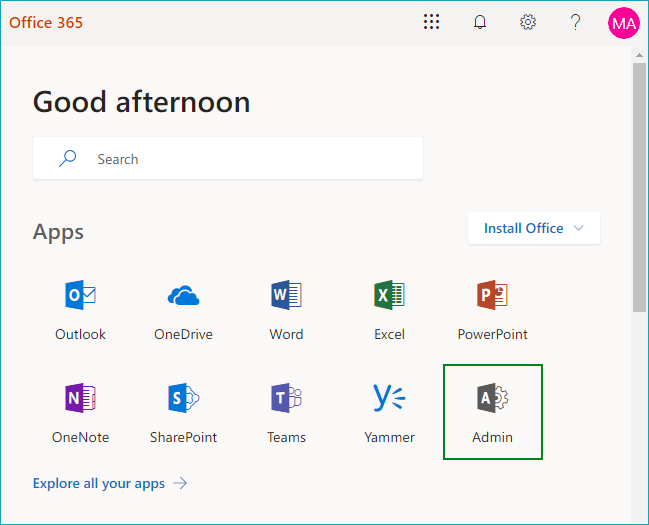Viewport: 649px width, 525px height.
Task: Click the magnifier icon in the search box
Action: (67, 158)
